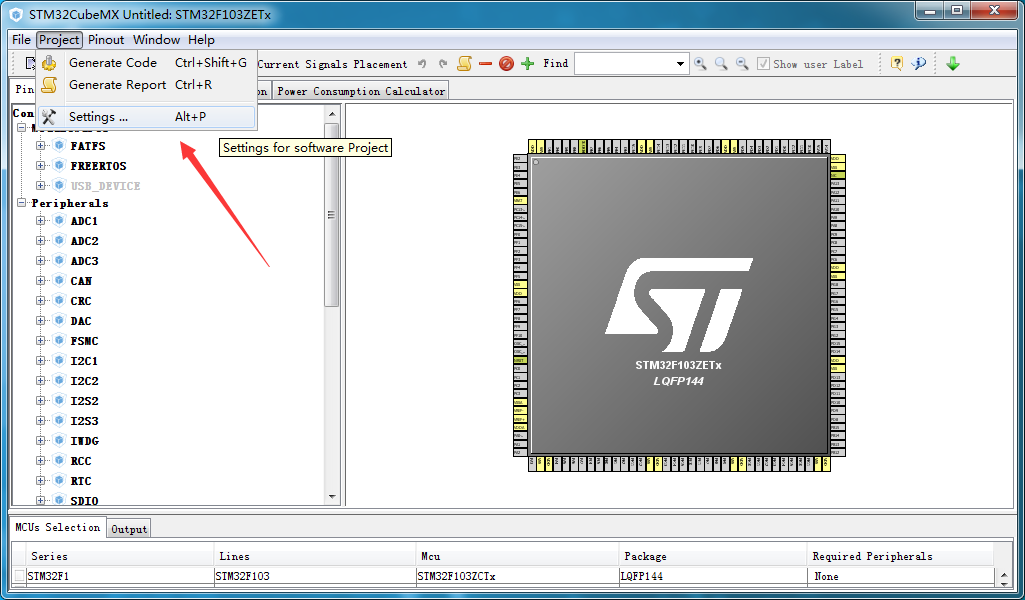
Task: Click the middle magnifier zoom icon
Action: pyautogui.click(x=721, y=63)
